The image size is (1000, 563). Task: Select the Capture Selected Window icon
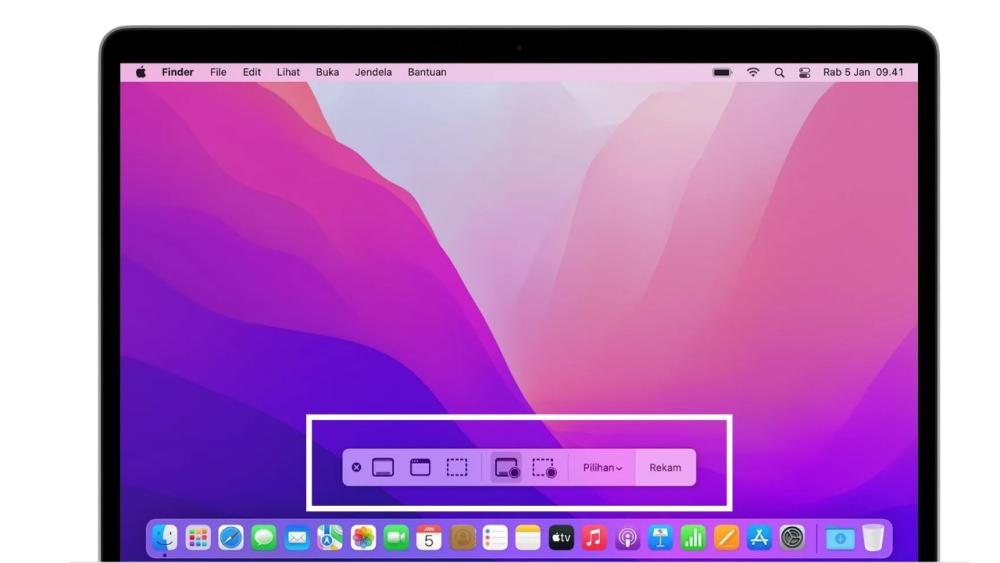coord(420,467)
